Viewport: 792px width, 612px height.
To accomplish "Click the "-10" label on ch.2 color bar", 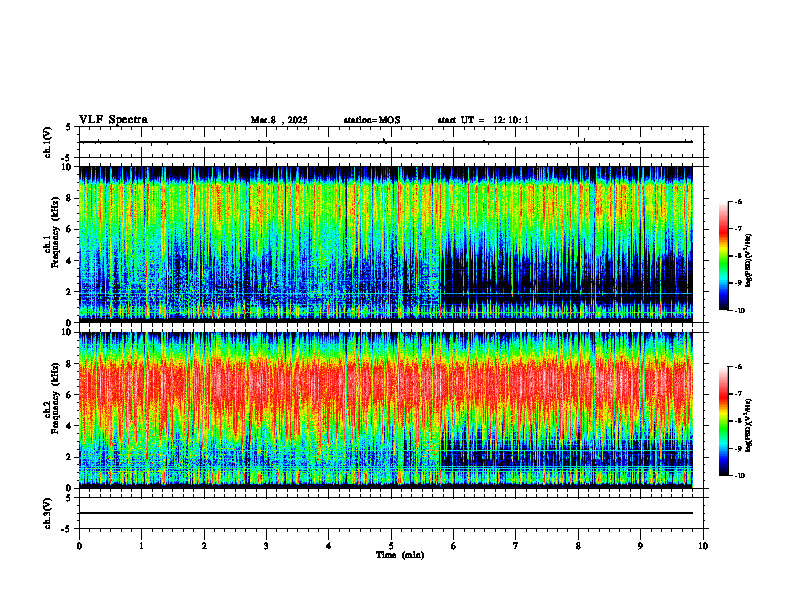I will (x=739, y=476).
